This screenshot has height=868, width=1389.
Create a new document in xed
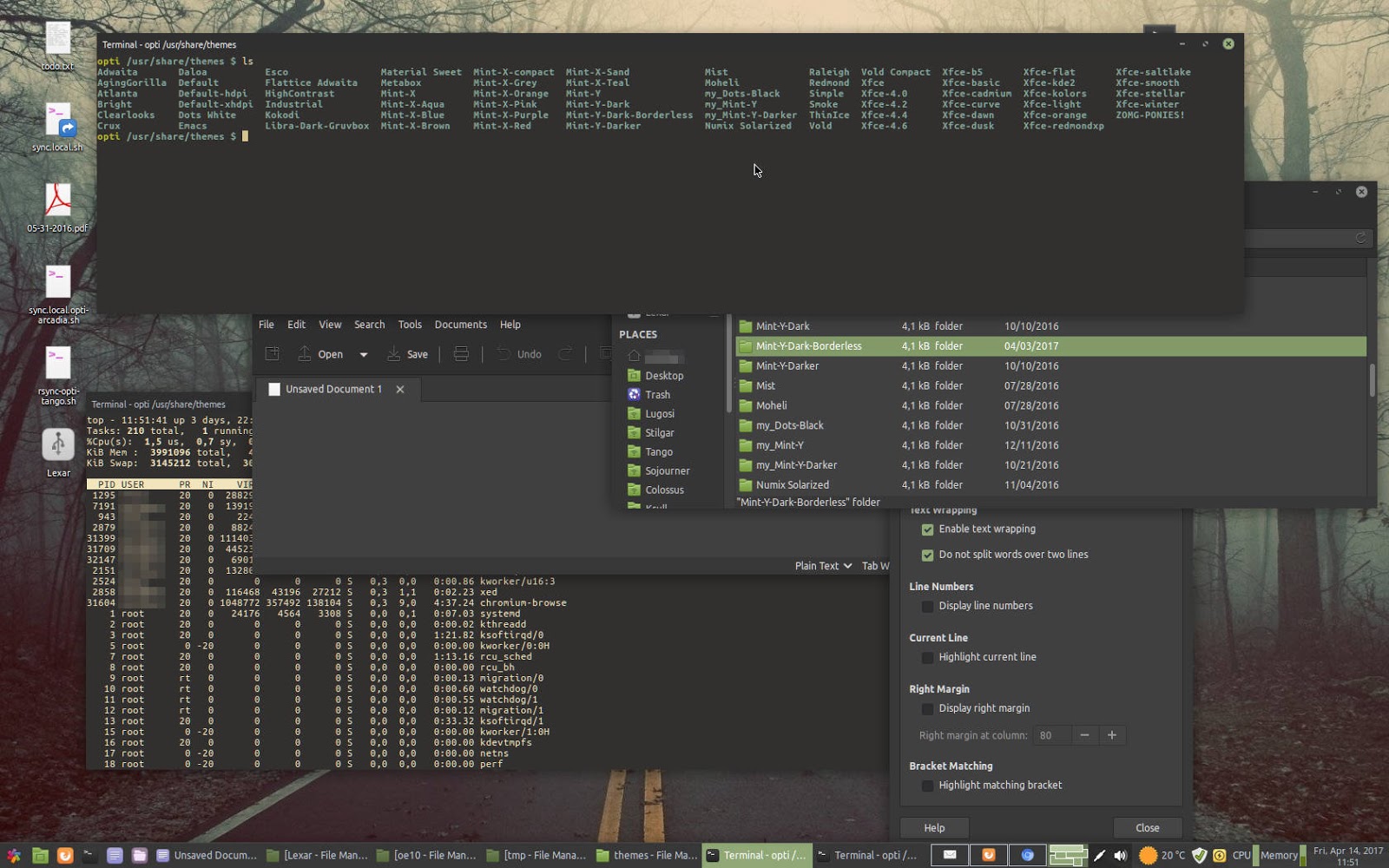[x=272, y=353]
